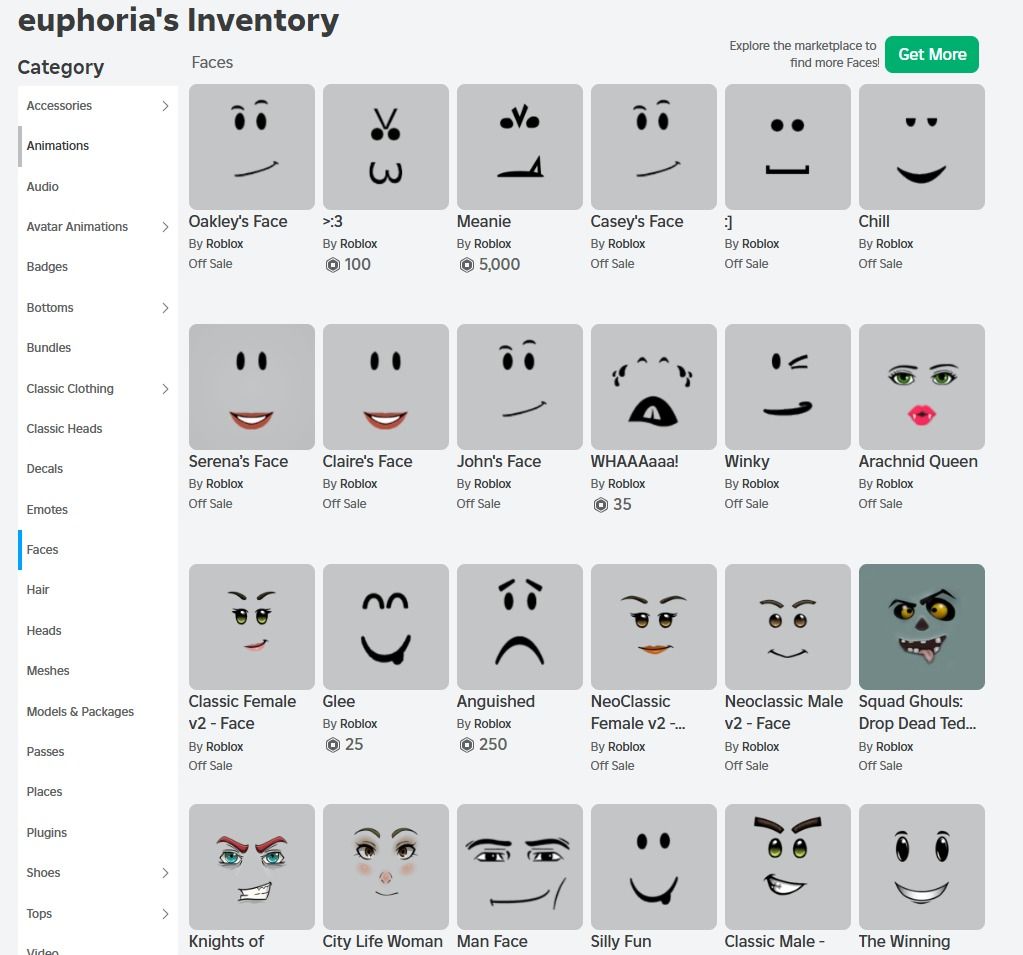Expand the Accessories category chevron

click(165, 106)
